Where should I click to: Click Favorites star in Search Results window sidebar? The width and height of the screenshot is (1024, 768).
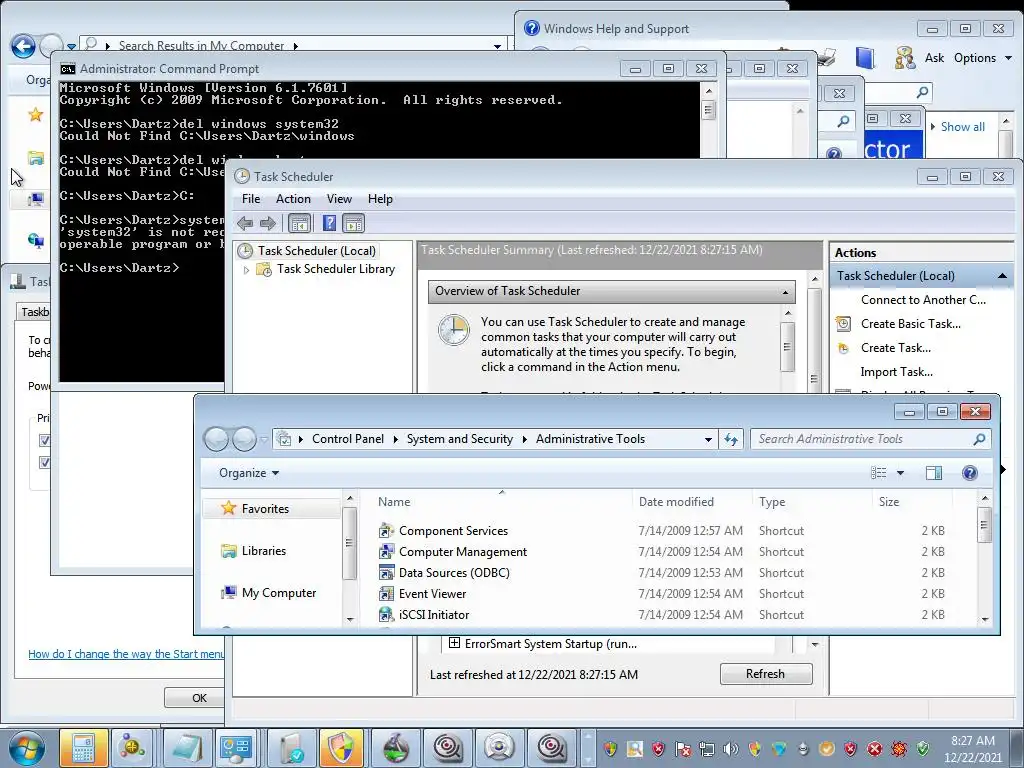[x=35, y=115]
